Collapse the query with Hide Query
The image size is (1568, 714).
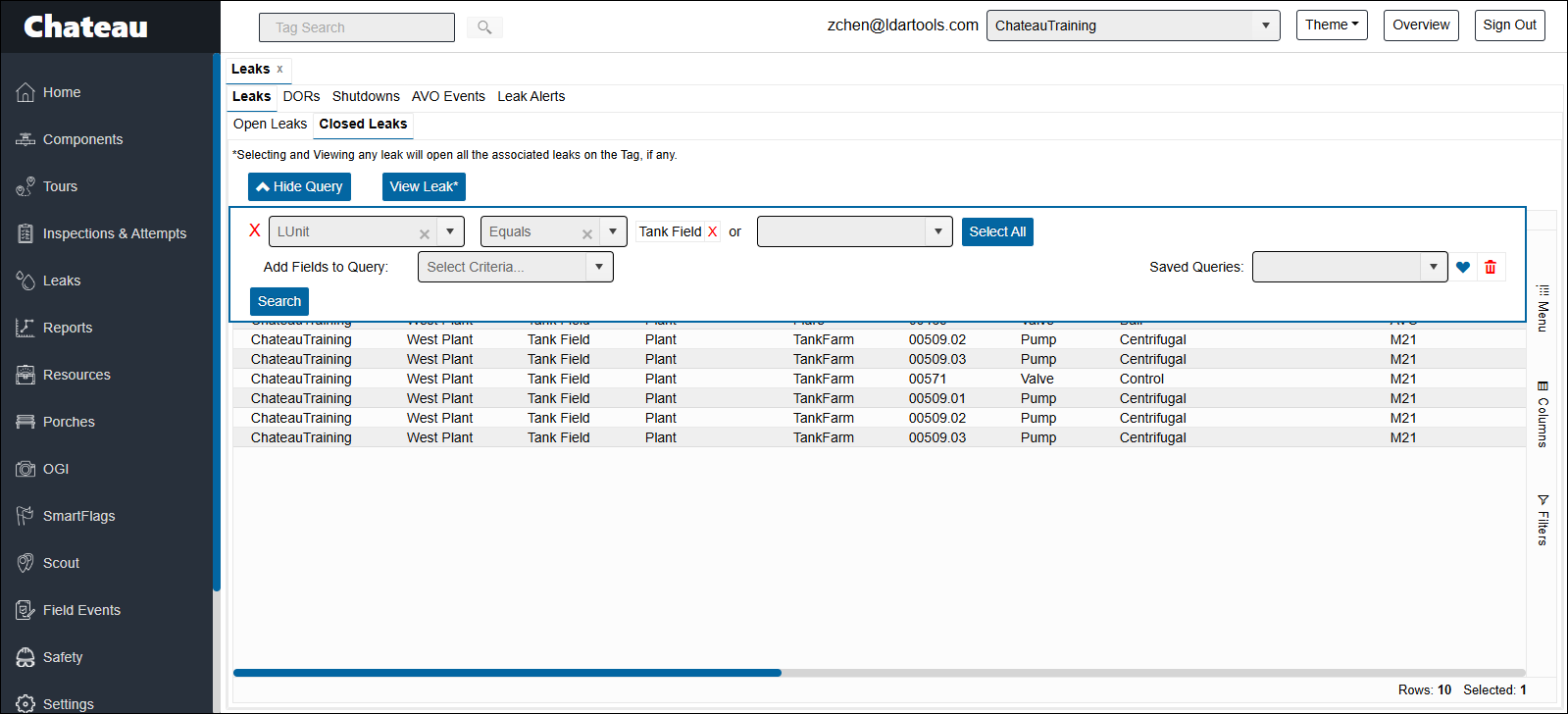click(x=299, y=186)
